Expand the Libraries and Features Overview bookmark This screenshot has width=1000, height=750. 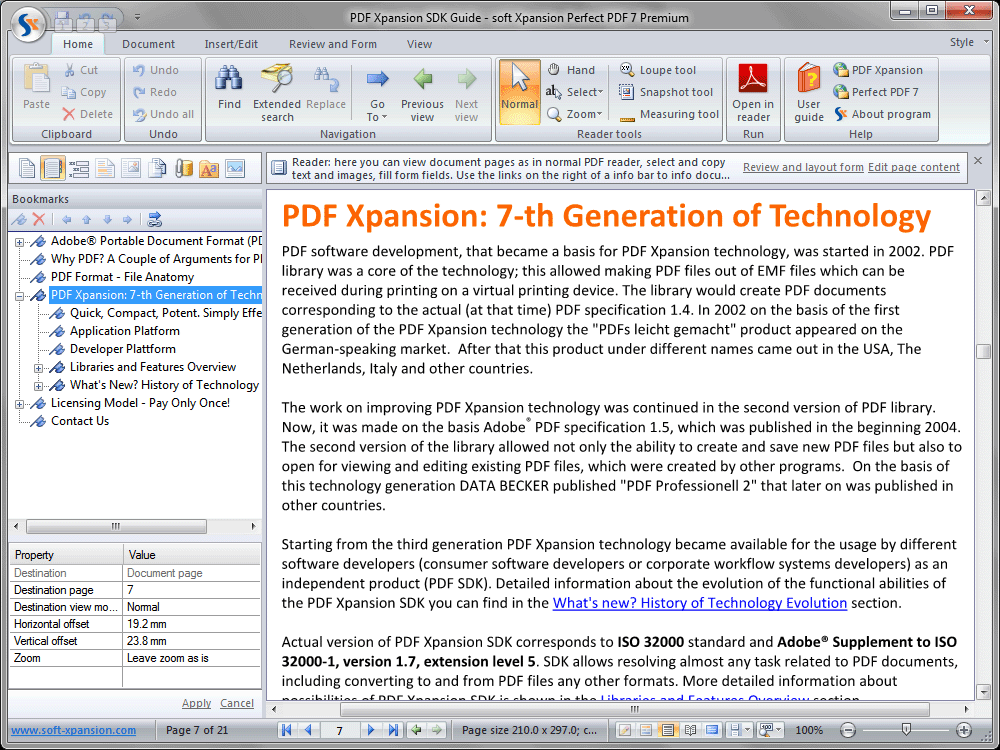tap(39, 368)
